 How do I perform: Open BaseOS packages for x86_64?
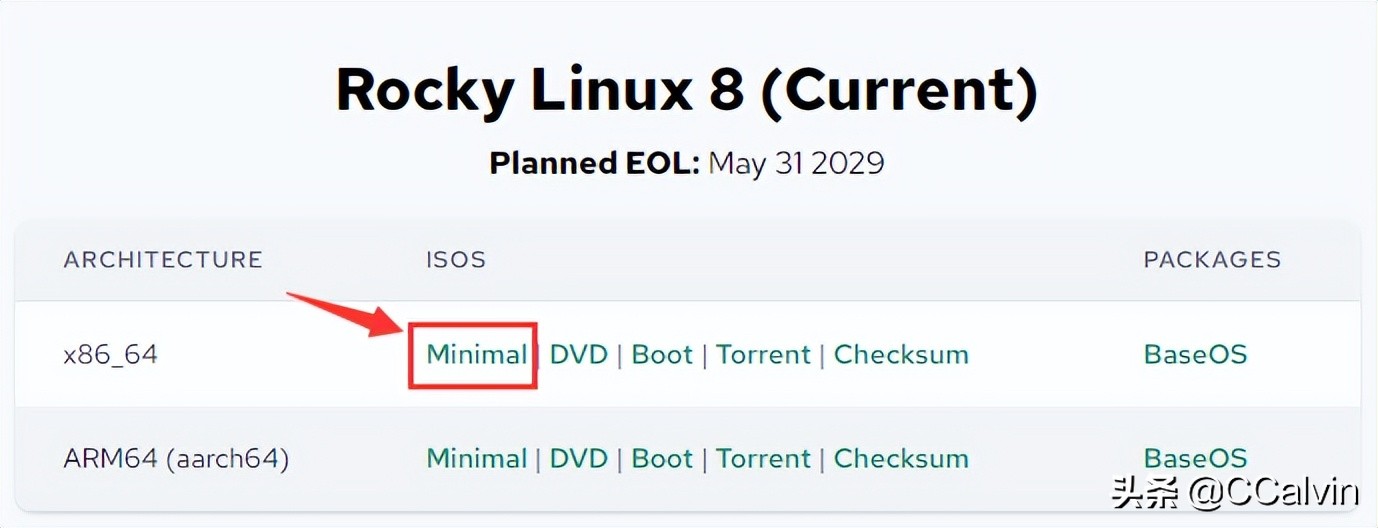click(1195, 355)
